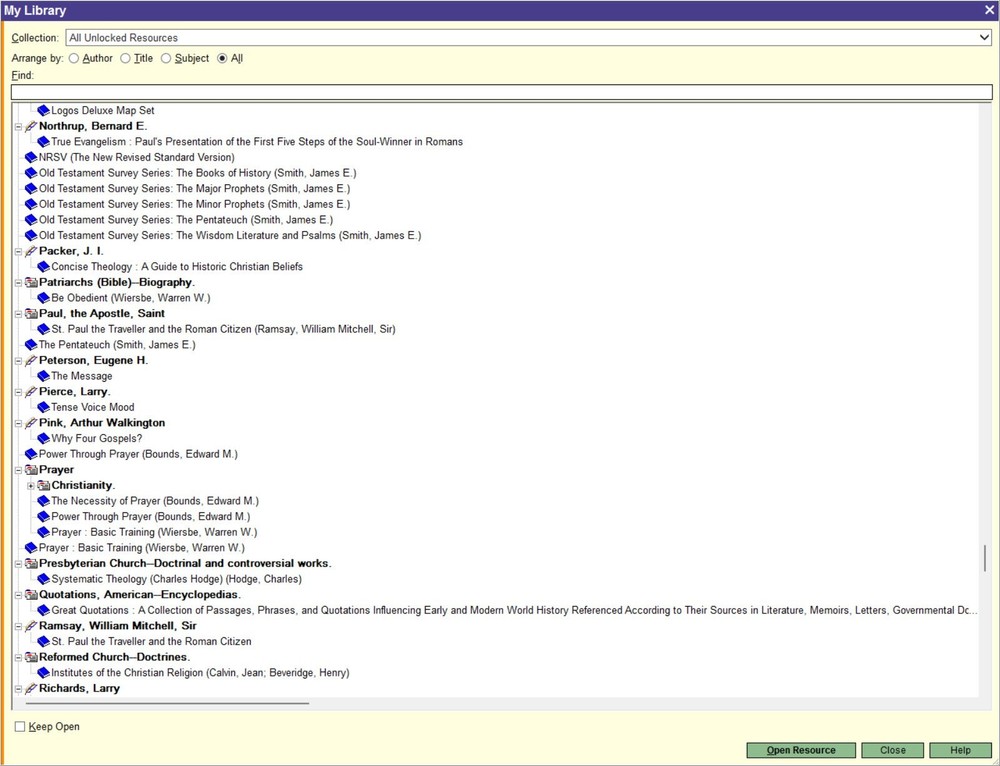
Task: Click the Help button
Action: pyautogui.click(x=960, y=750)
